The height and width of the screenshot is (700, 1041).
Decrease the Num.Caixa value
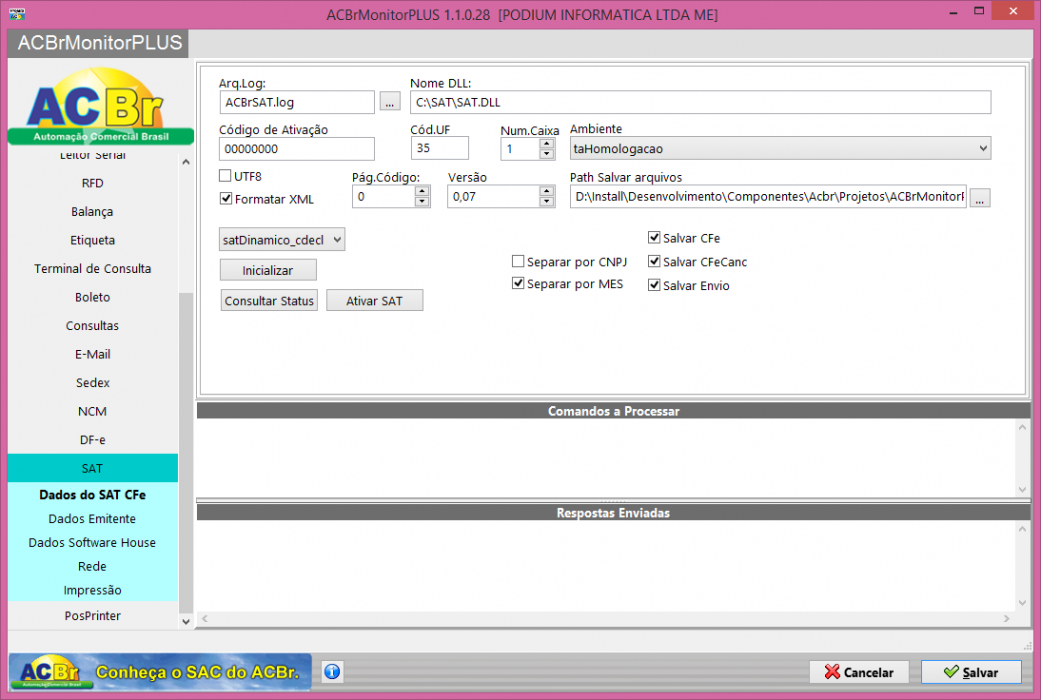tap(546, 154)
